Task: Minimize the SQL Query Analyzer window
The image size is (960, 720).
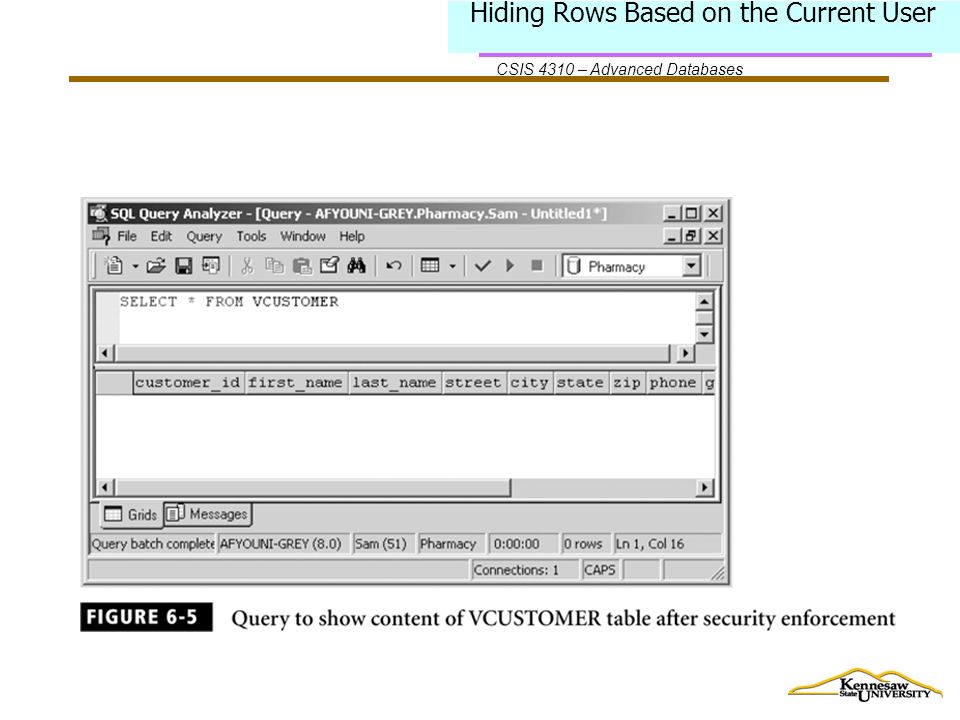Action: pyautogui.click(x=672, y=214)
